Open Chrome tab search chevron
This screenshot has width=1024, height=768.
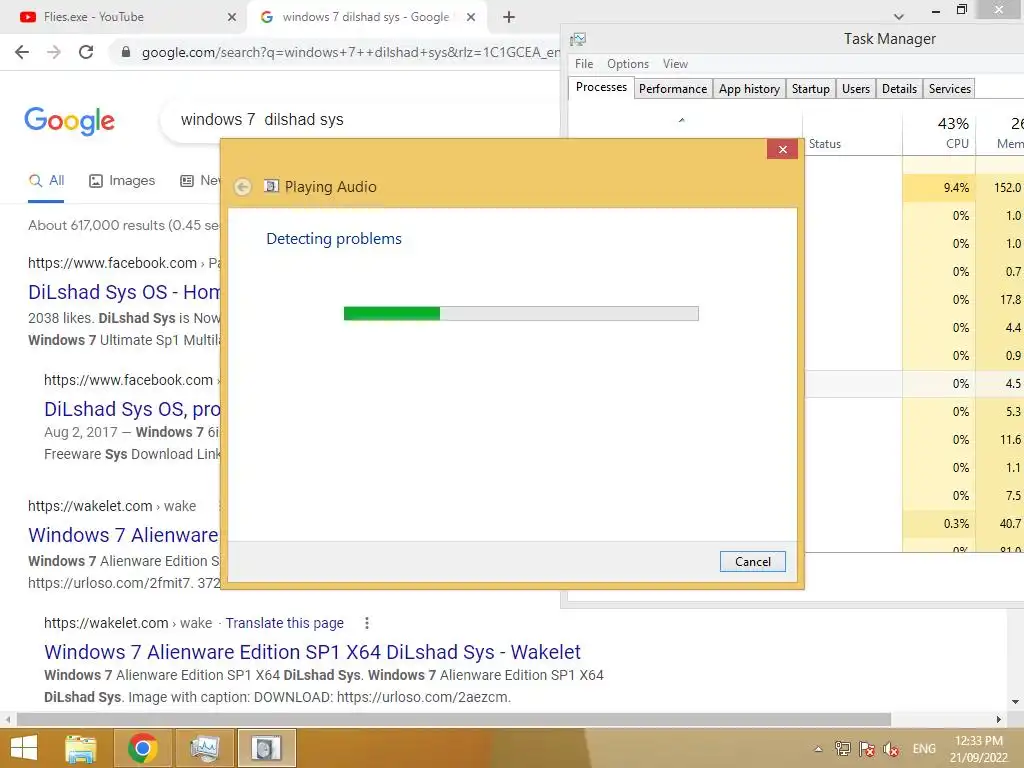[899, 17]
